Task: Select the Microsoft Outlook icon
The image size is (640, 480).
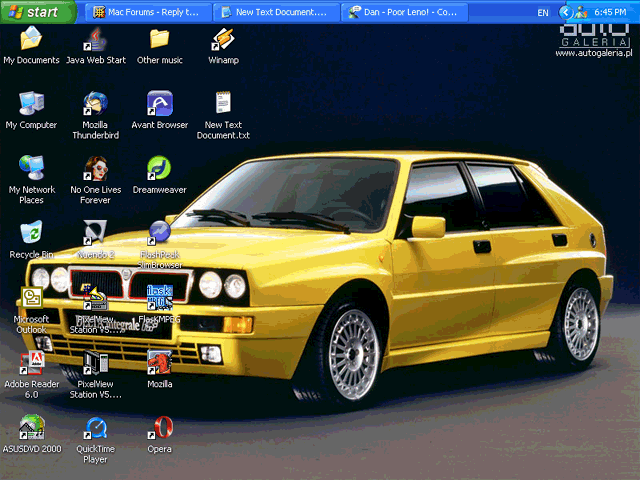Action: (x=31, y=297)
